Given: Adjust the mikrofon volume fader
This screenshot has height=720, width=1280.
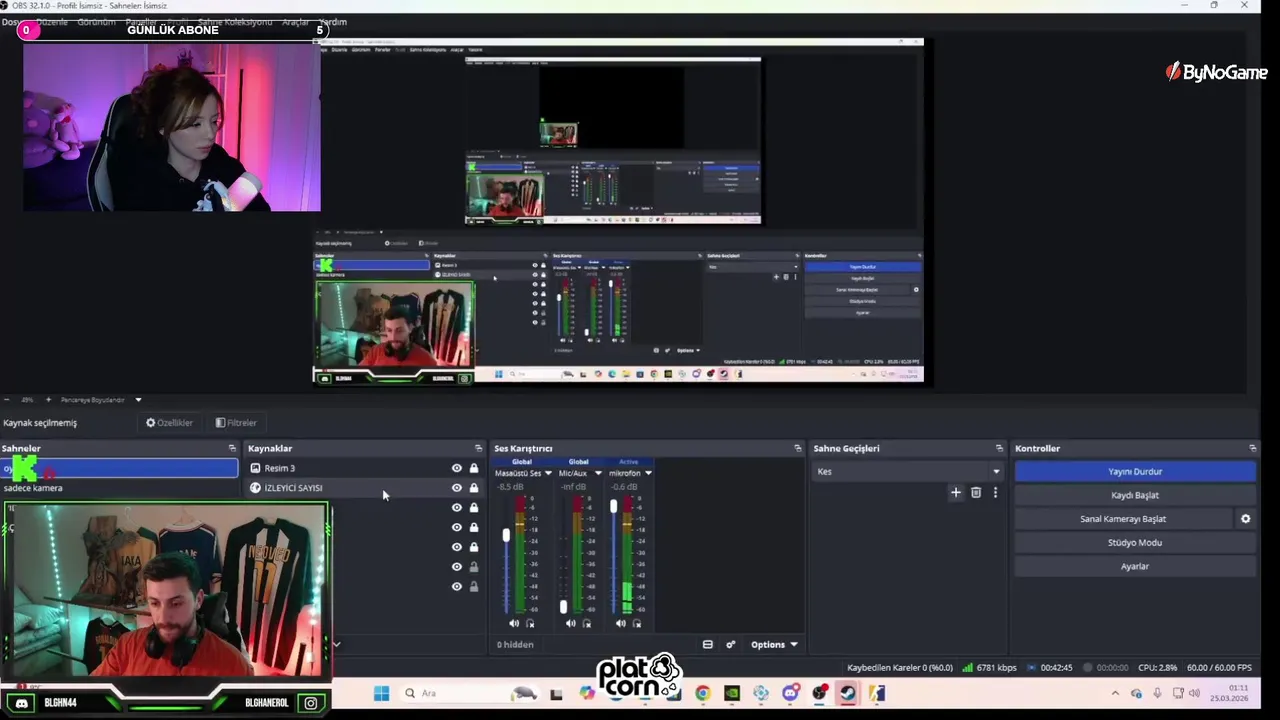Looking at the screenshot, I should tap(613, 506).
